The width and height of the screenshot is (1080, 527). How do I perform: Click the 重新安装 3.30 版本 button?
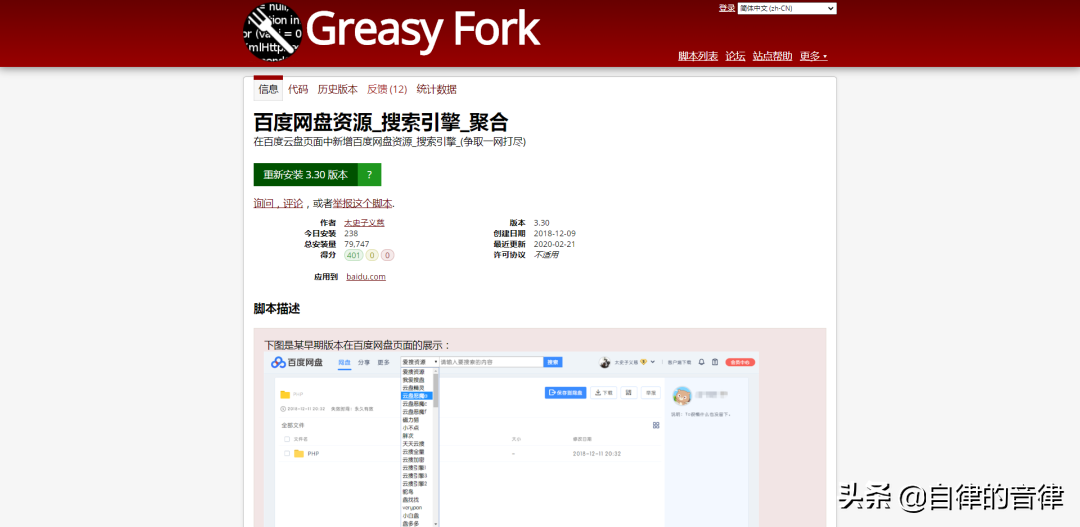(306, 174)
